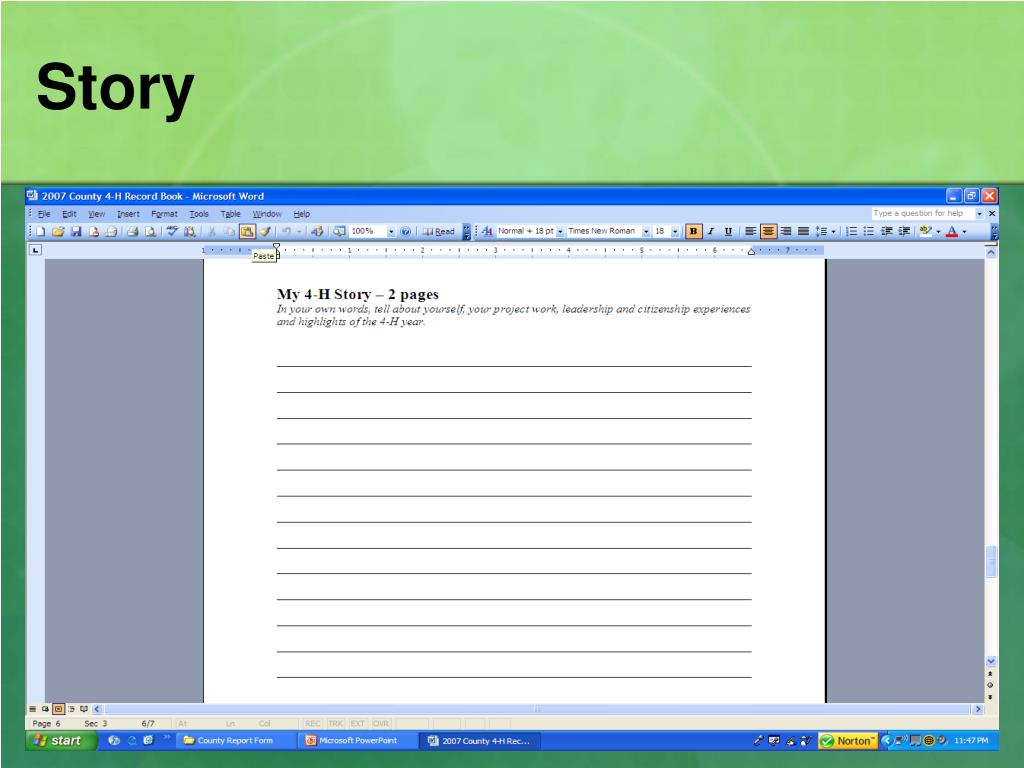This screenshot has width=1024, height=768.
Task: Toggle Italic formatting
Action: pos(711,231)
